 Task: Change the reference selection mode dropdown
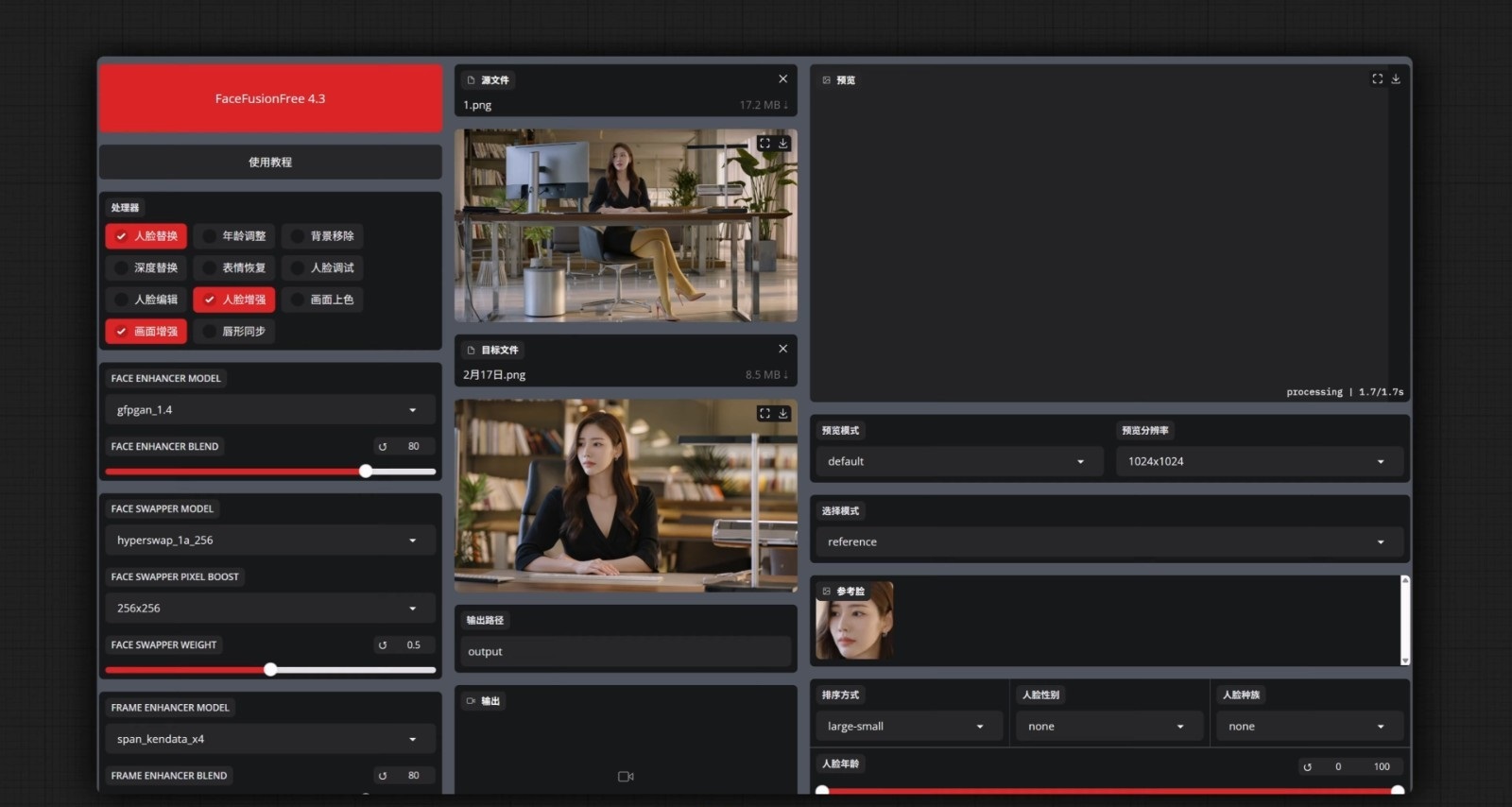tap(1108, 542)
